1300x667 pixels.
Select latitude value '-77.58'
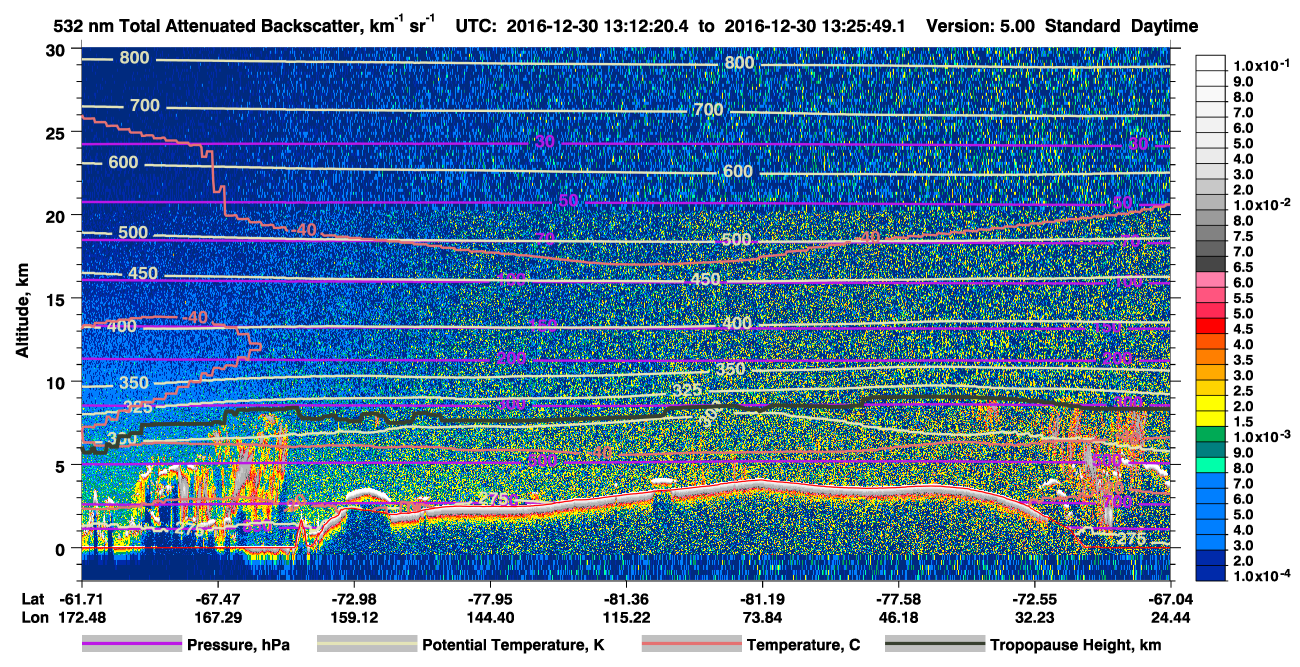click(x=898, y=600)
